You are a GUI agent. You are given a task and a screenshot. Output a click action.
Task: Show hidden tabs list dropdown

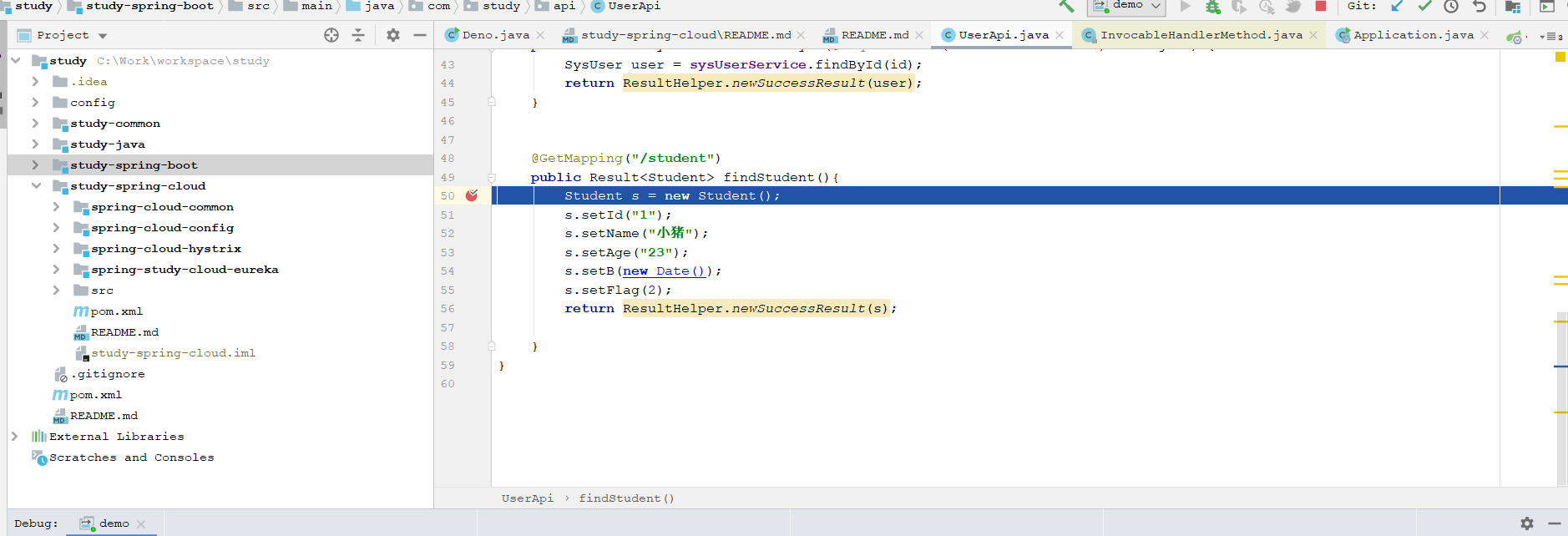[x=1552, y=37]
